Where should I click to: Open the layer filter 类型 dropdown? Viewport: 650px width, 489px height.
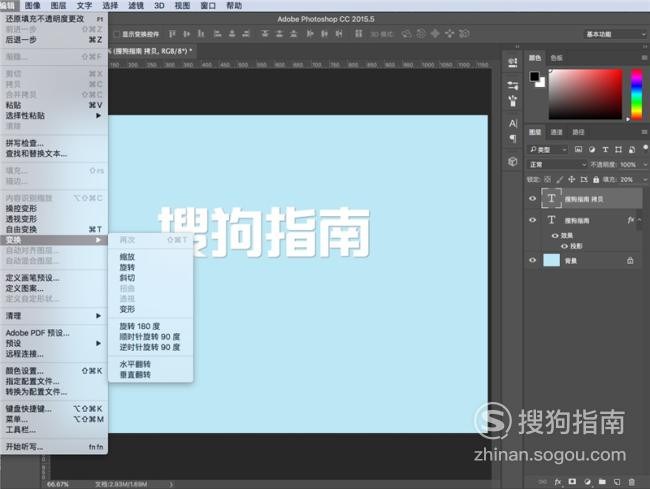548,149
